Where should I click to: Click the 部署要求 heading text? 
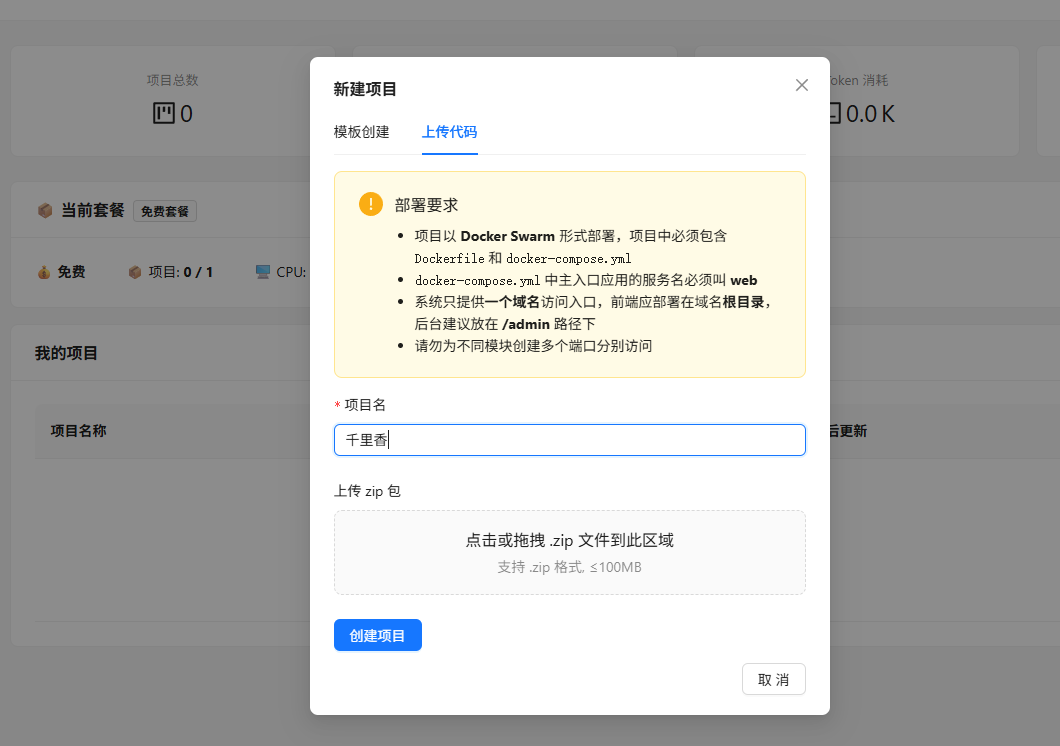point(427,205)
